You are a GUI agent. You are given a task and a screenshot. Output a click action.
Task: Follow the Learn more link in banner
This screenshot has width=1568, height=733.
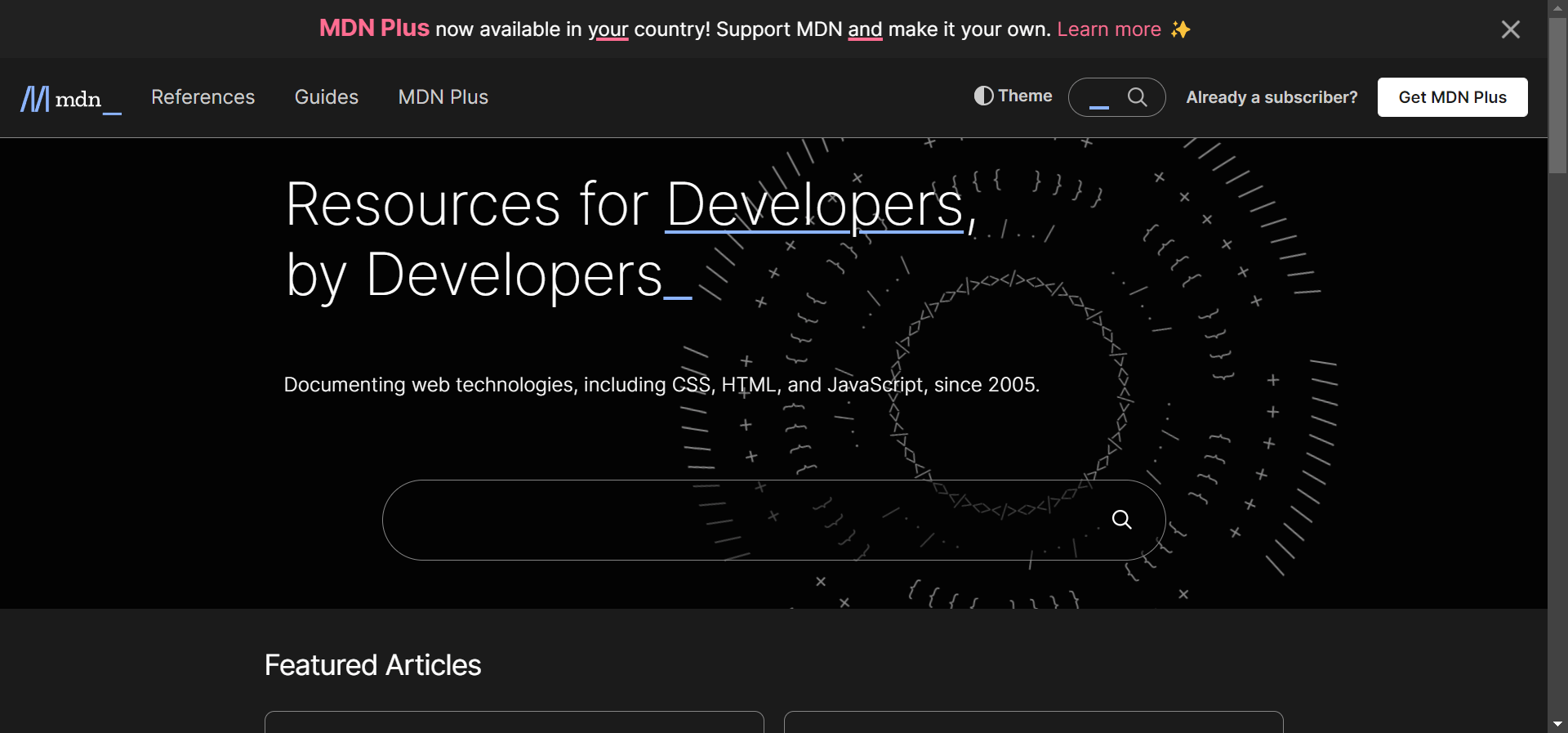(x=1109, y=29)
